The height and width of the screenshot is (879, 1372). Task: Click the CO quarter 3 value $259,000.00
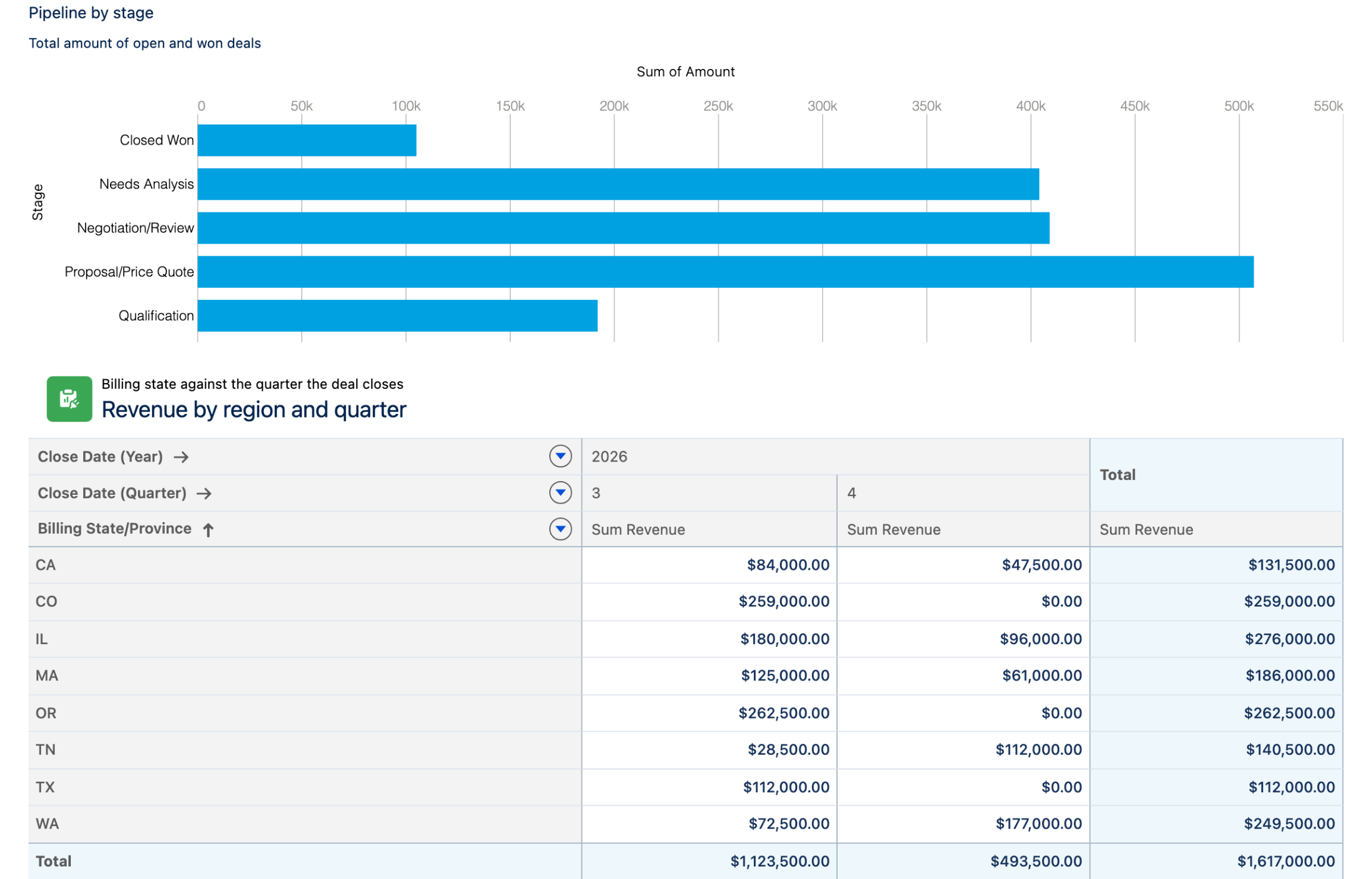point(784,601)
